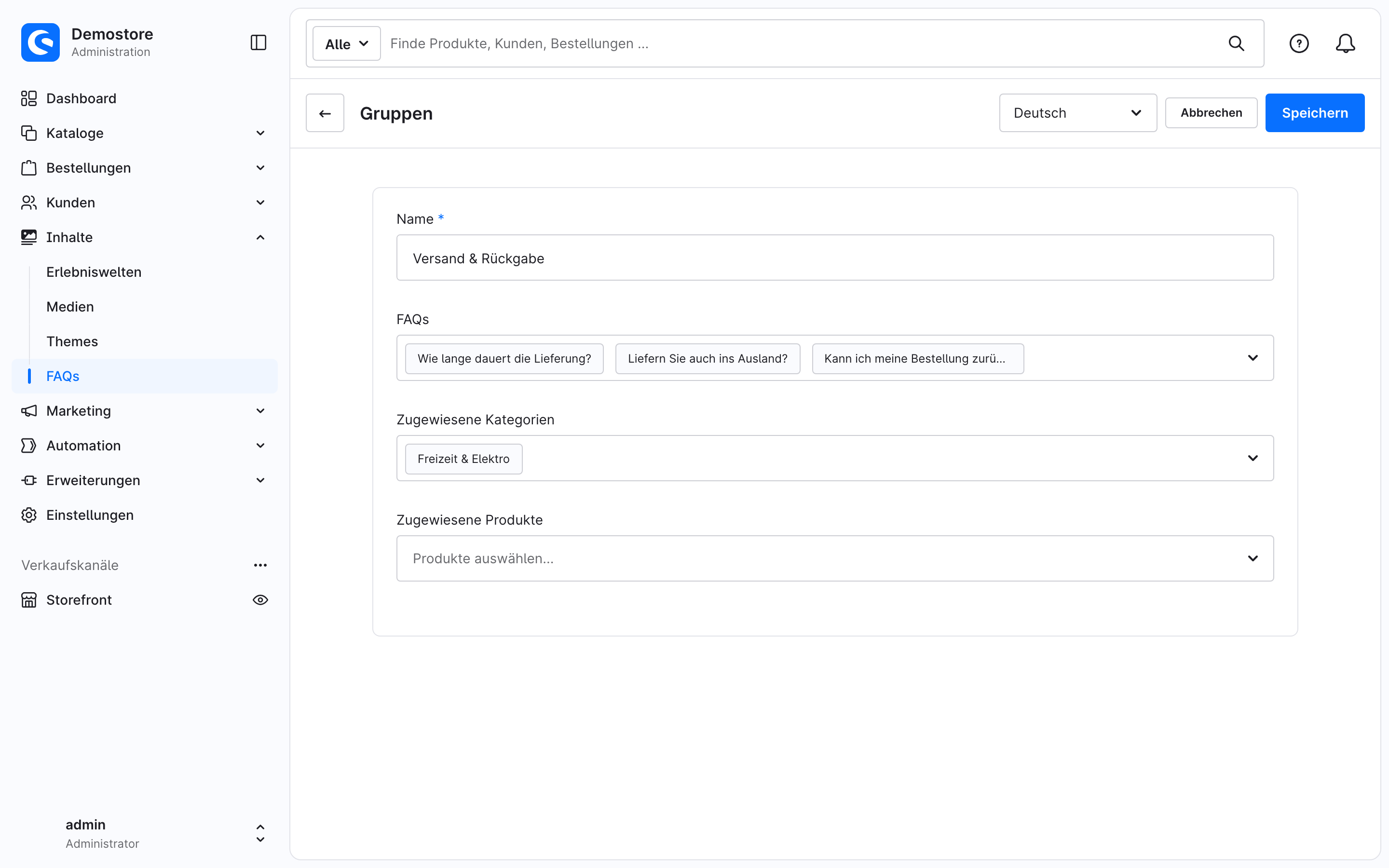Toggle Storefront preview via the eye icon
Viewport: 1389px width, 868px height.
[x=260, y=600]
